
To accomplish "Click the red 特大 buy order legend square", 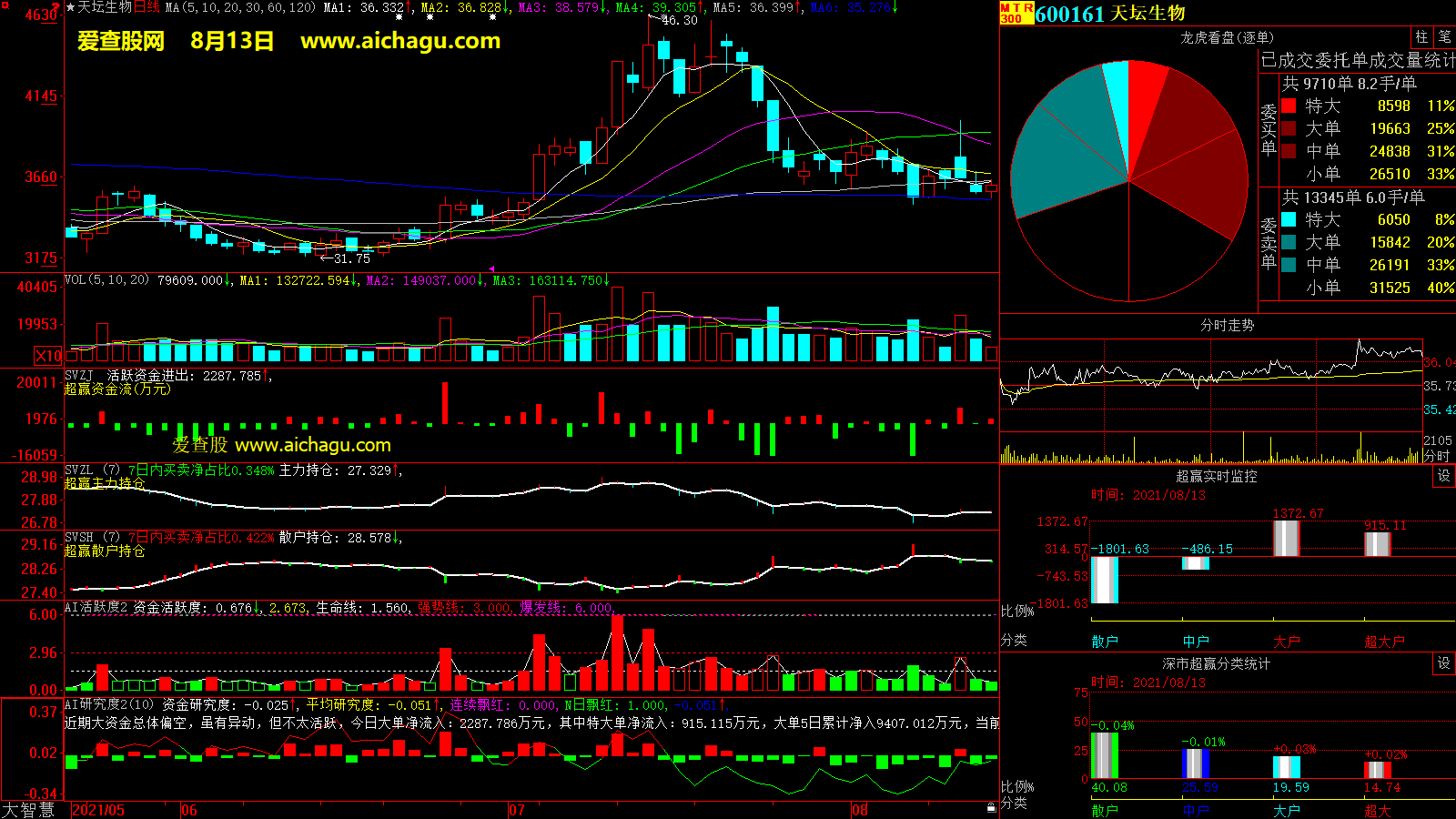I will click(x=1289, y=106).
